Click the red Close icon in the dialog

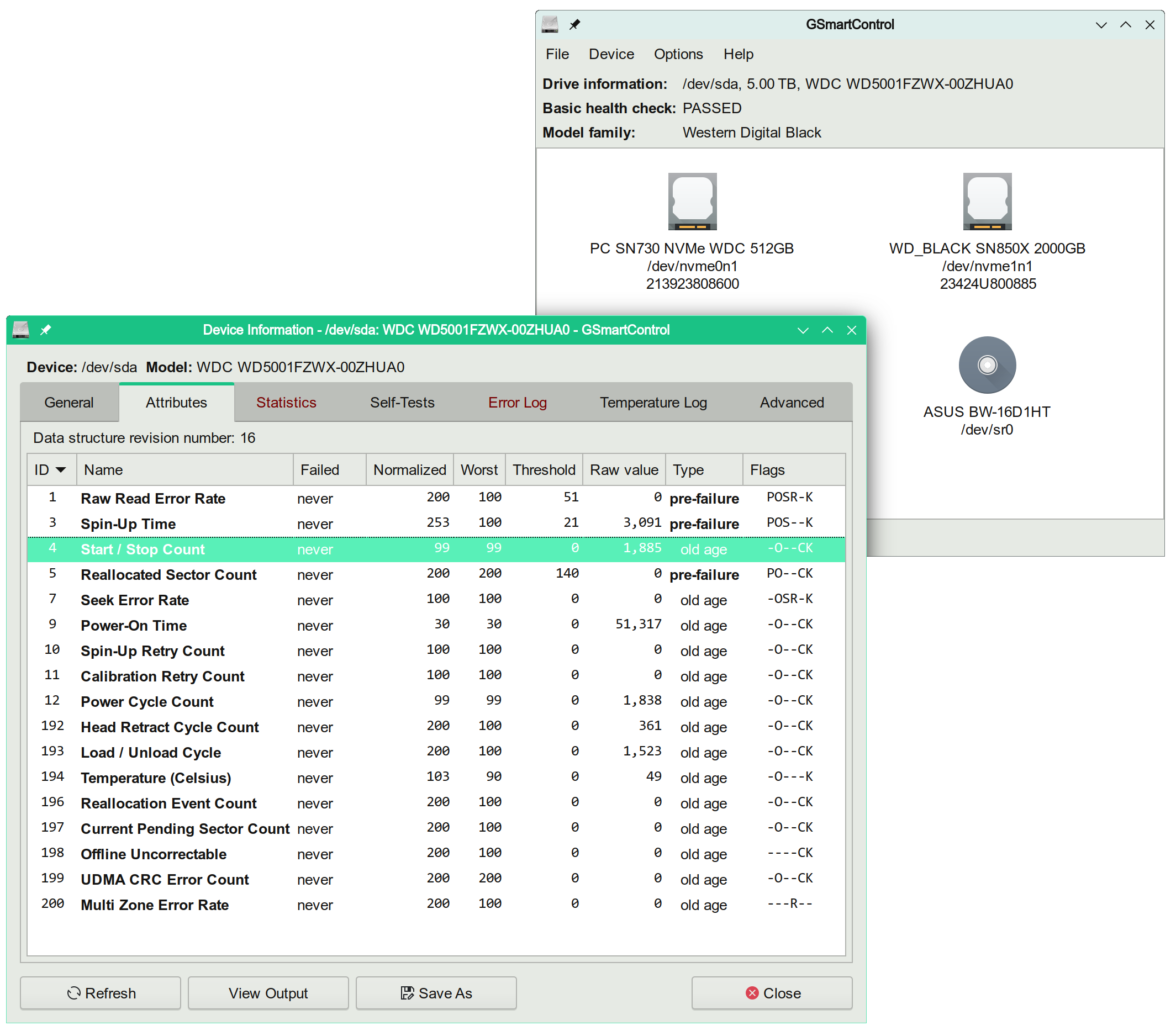(x=752, y=992)
